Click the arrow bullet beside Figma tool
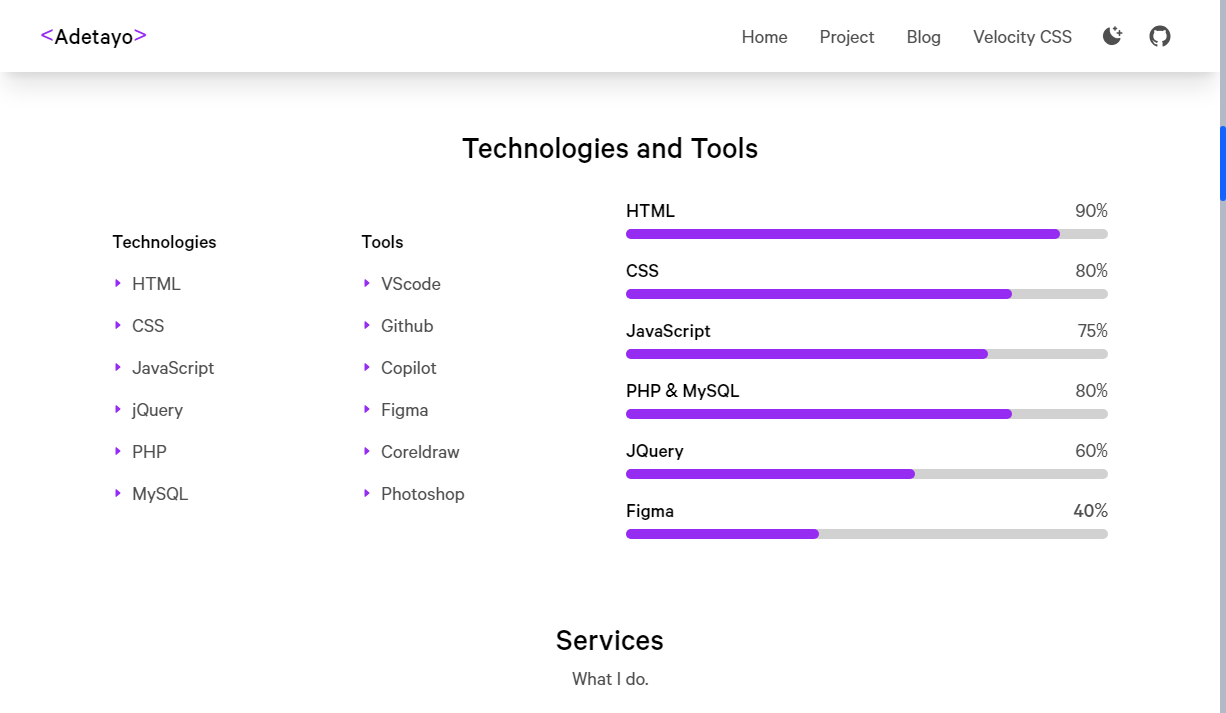This screenshot has width=1226, height=713. [367, 410]
